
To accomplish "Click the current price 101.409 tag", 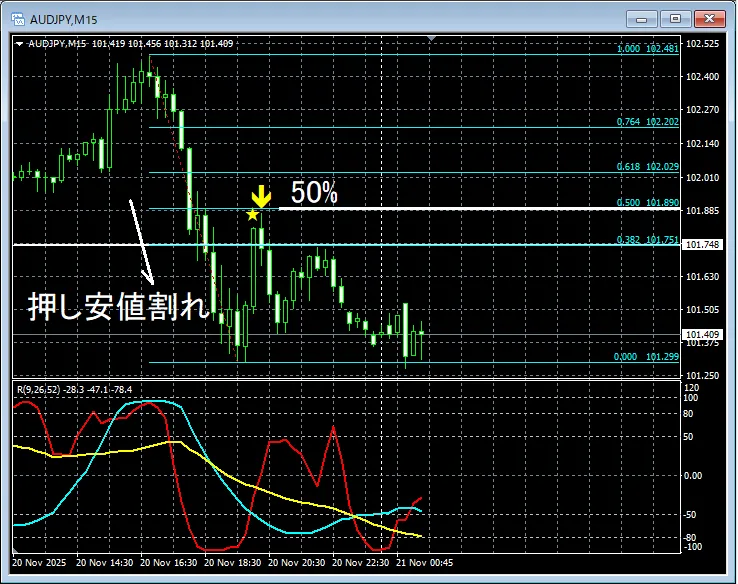I will click(702, 335).
